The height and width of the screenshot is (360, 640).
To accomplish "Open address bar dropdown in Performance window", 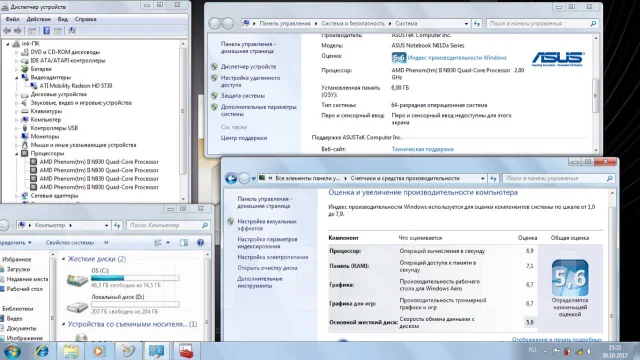I will point(482,178).
